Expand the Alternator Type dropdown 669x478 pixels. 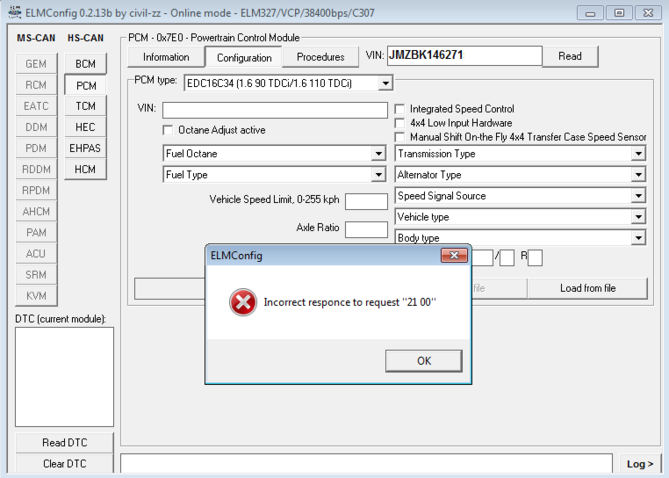point(638,175)
